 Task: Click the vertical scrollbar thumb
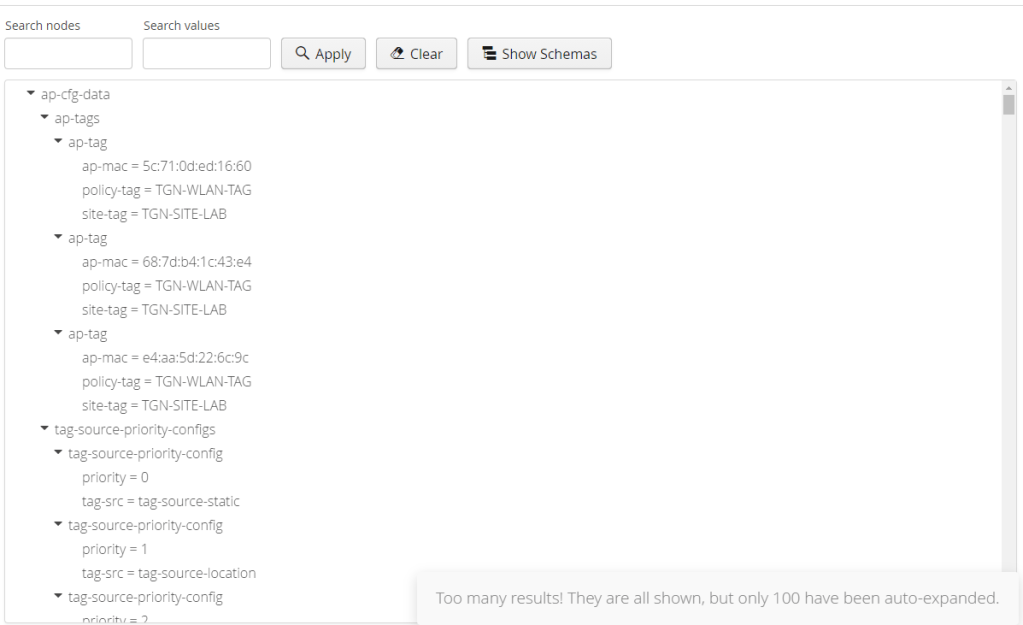(x=1009, y=105)
